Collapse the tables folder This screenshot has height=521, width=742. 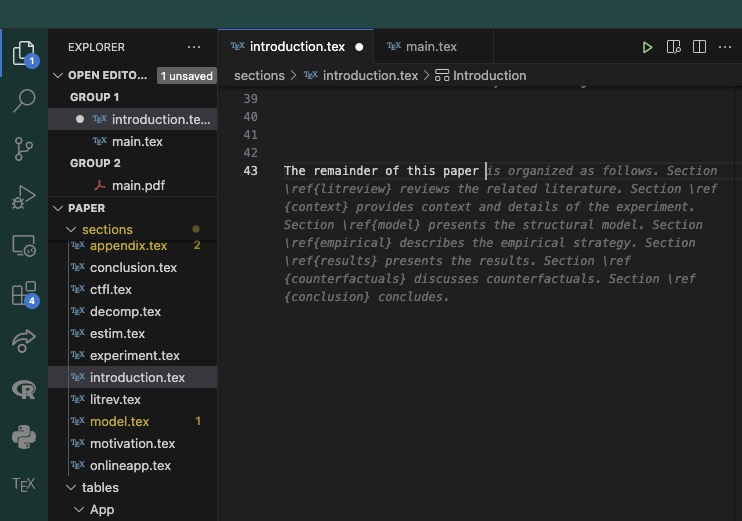point(71,487)
